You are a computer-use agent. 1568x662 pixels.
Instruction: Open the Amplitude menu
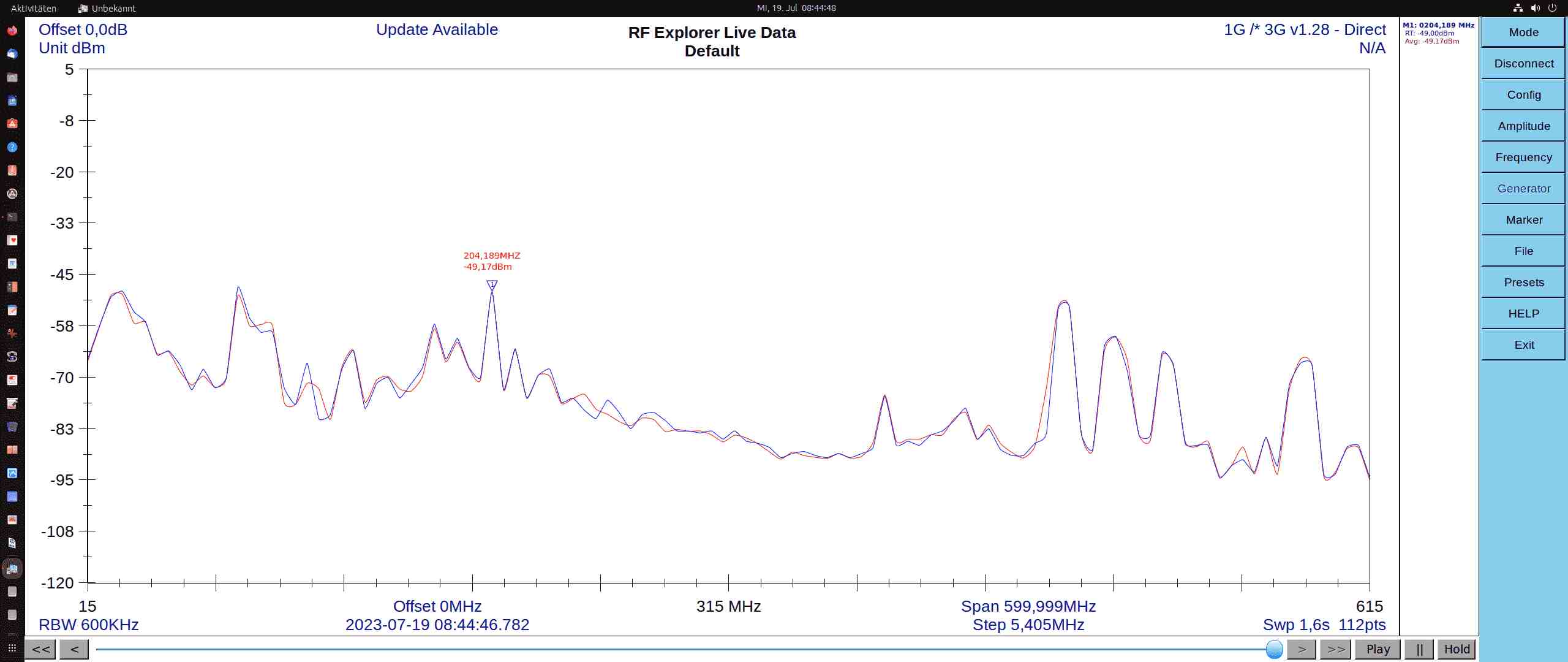tap(1523, 126)
